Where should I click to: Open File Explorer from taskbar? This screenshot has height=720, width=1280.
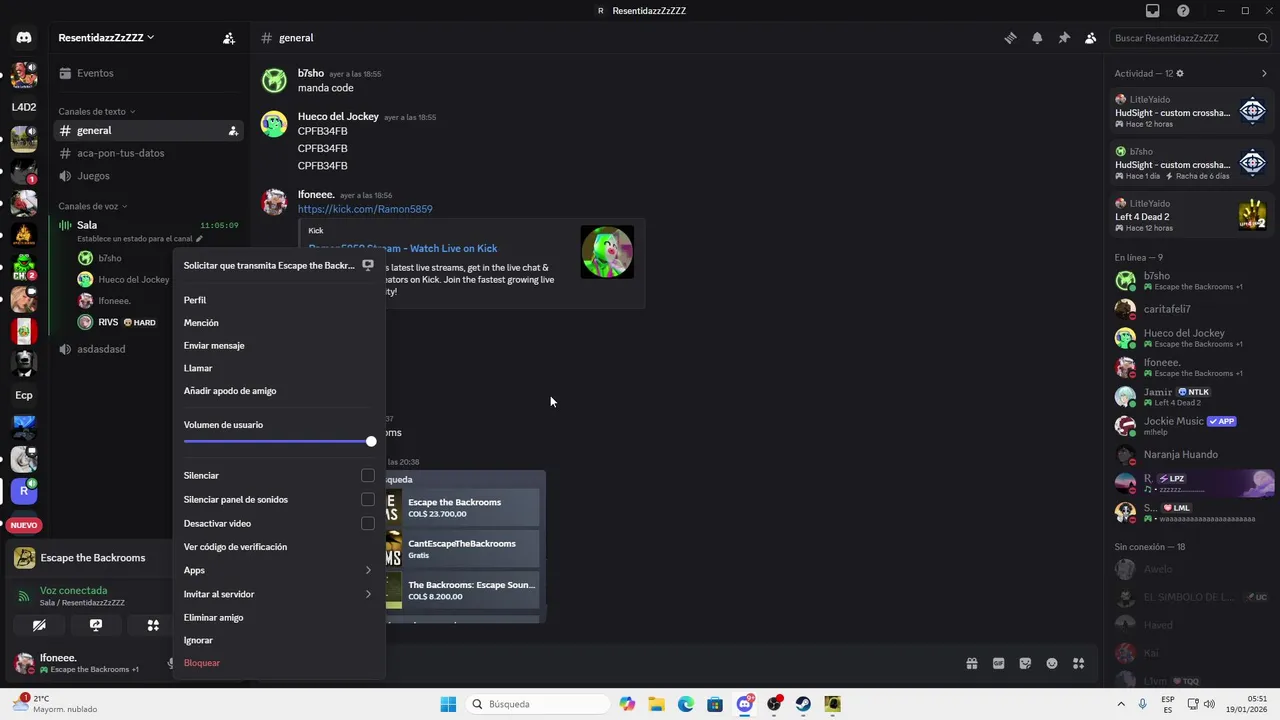pyautogui.click(x=656, y=704)
